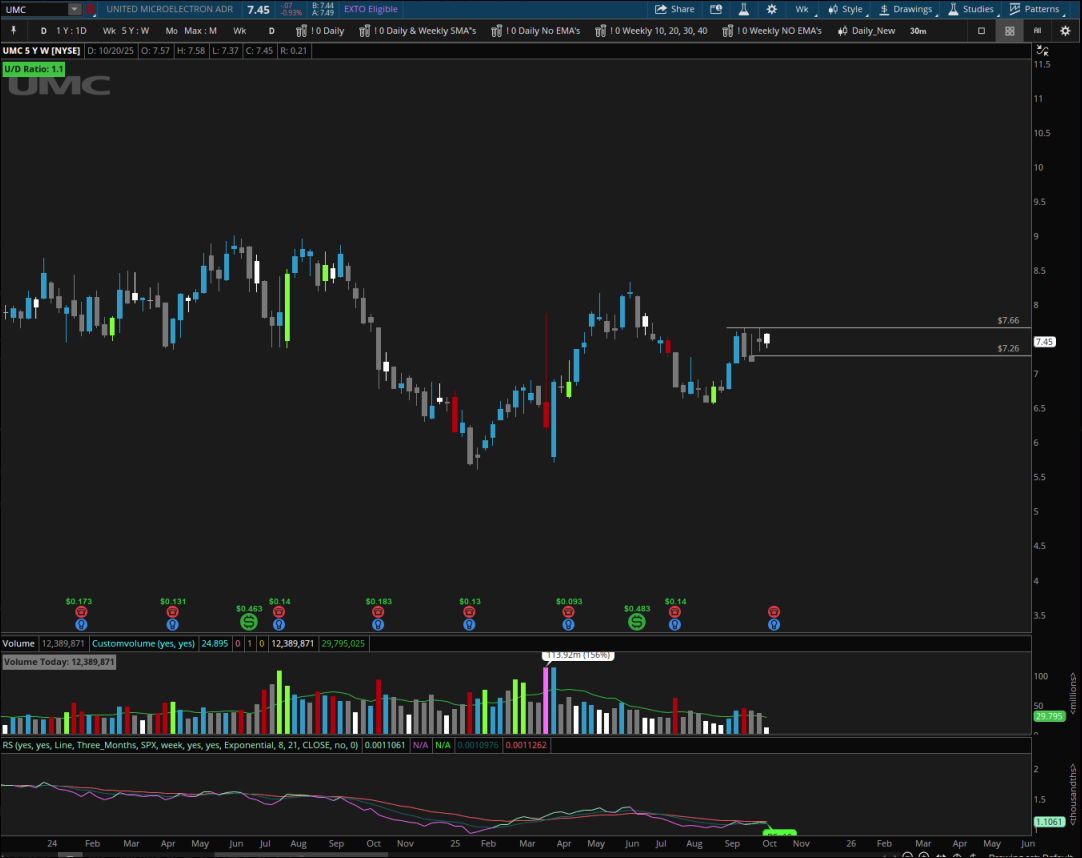Viewport: 1082px width, 858px height.
Task: Click the October lightbulb event icon
Action: click(774, 625)
